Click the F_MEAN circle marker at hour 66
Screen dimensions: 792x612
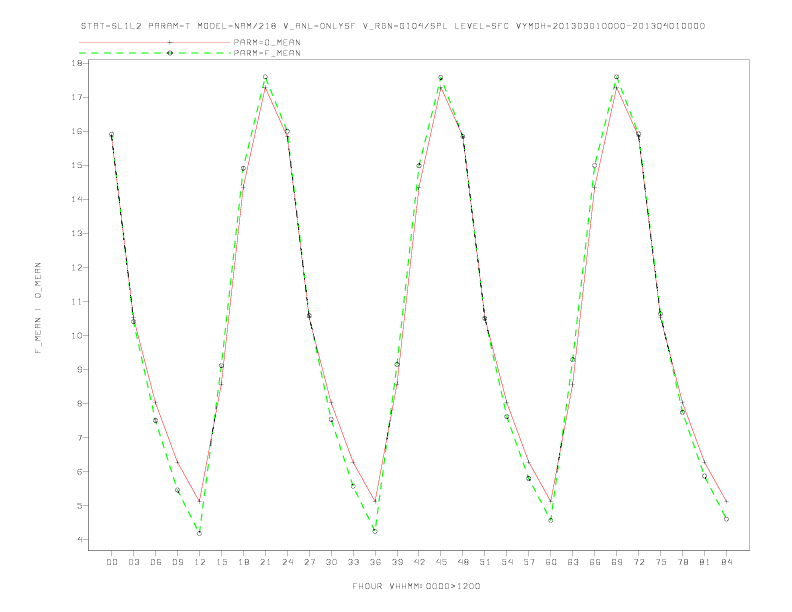[x=595, y=166]
